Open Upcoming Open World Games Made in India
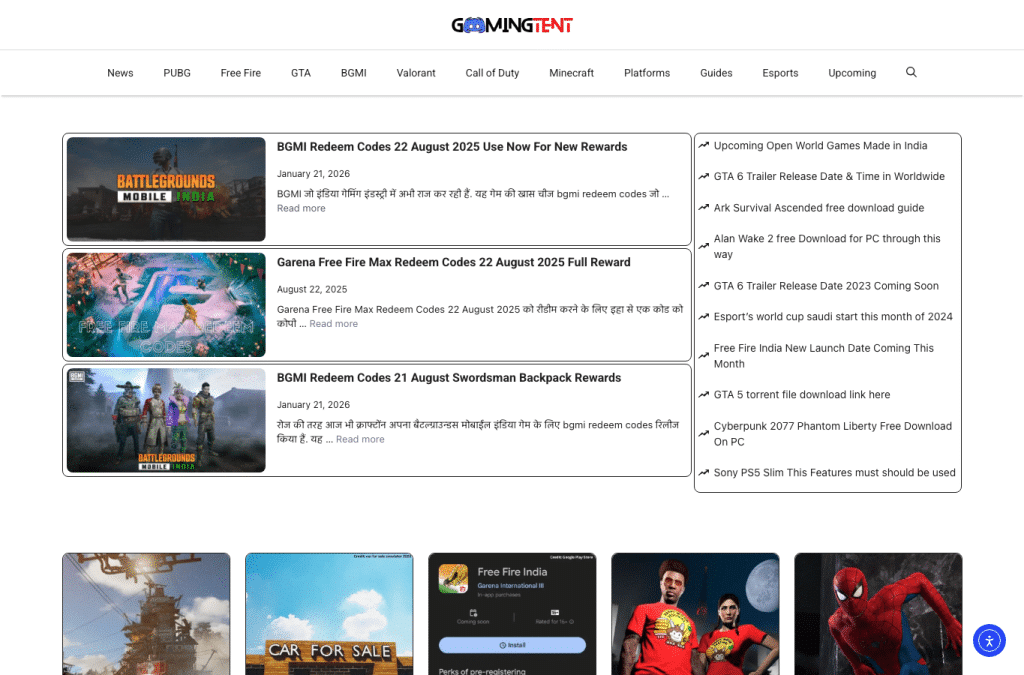The image size is (1024, 675). click(820, 146)
